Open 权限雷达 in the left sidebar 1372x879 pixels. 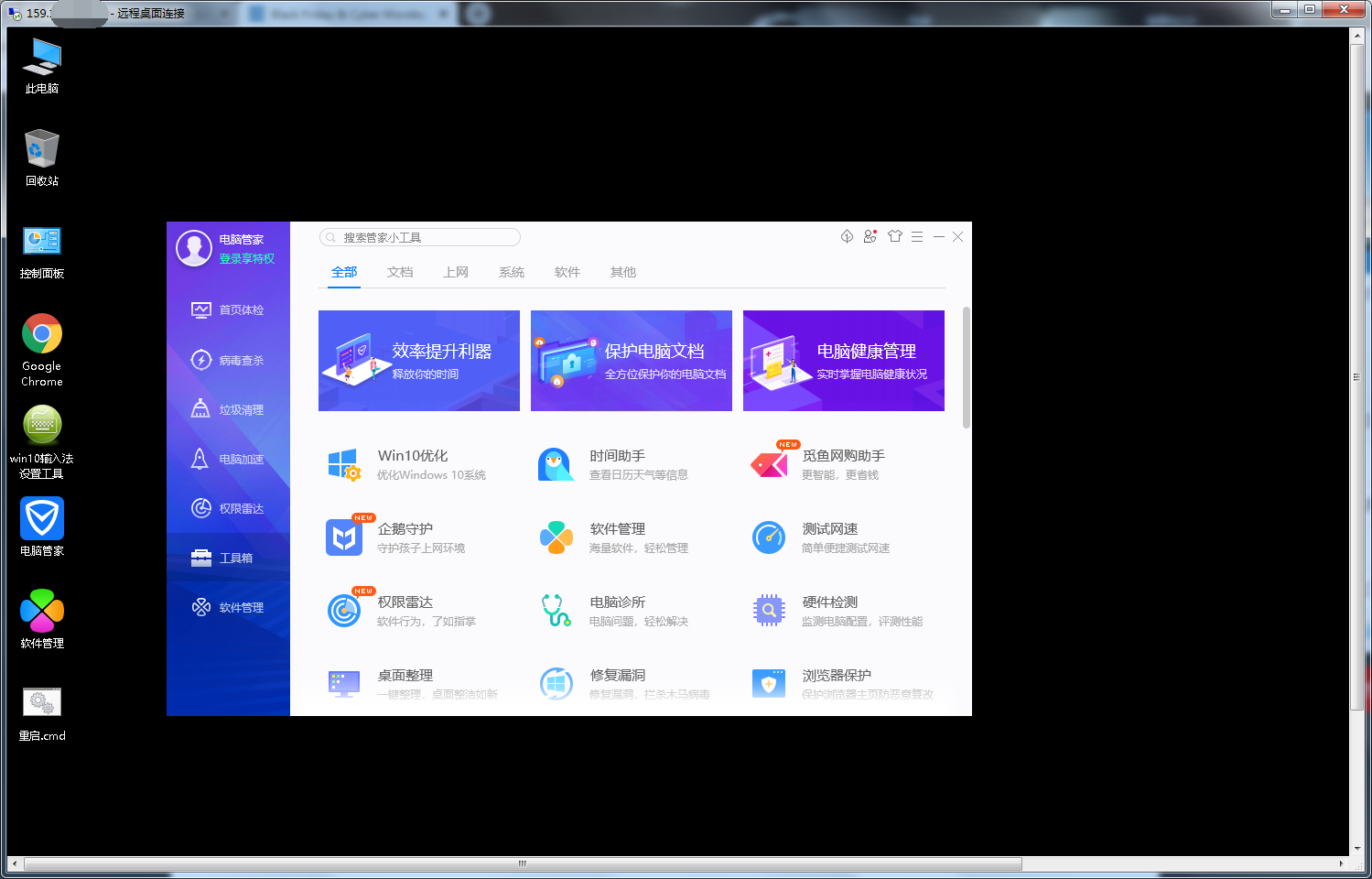(x=228, y=508)
